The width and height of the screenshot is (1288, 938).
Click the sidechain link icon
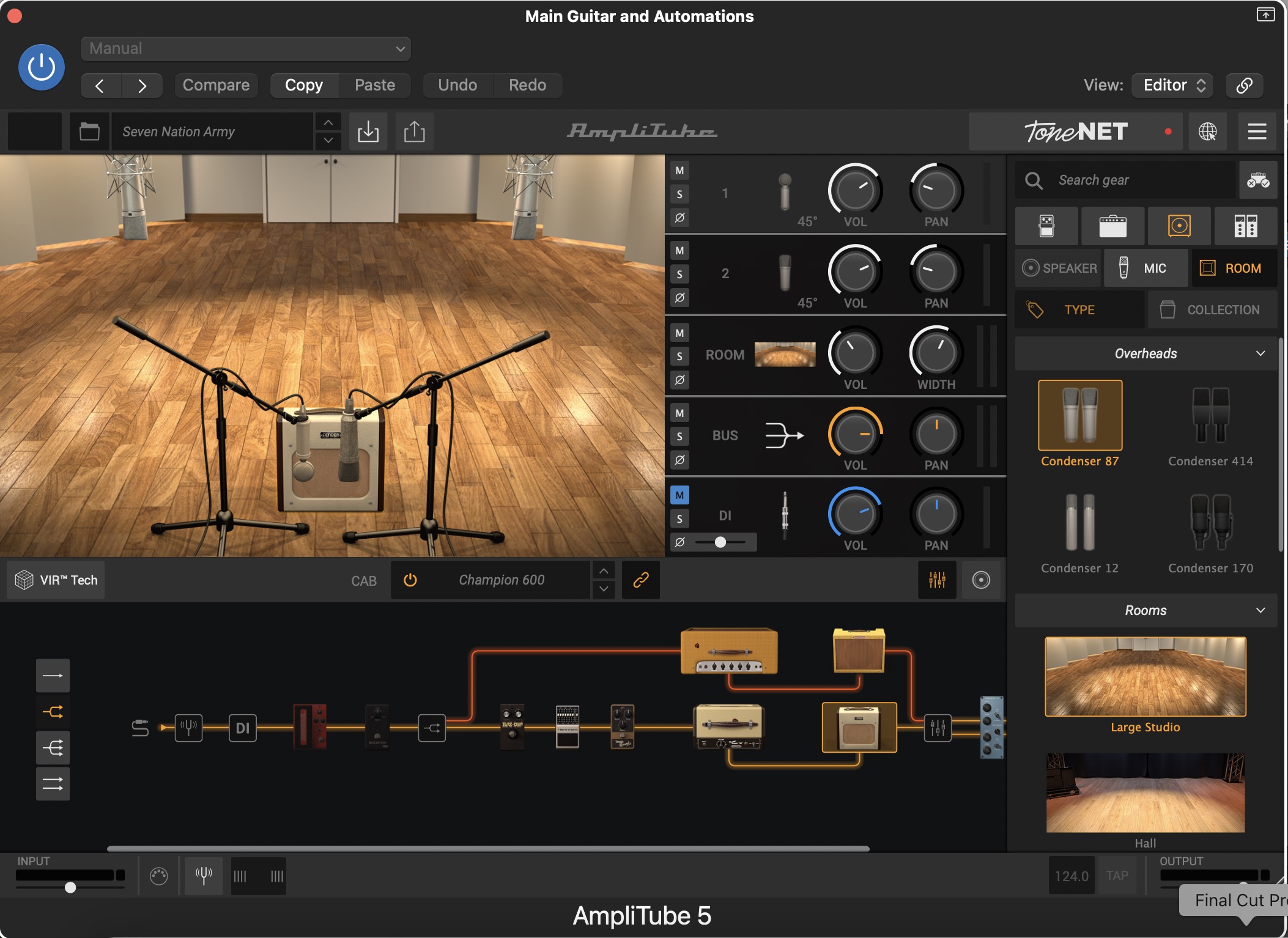coord(1244,86)
